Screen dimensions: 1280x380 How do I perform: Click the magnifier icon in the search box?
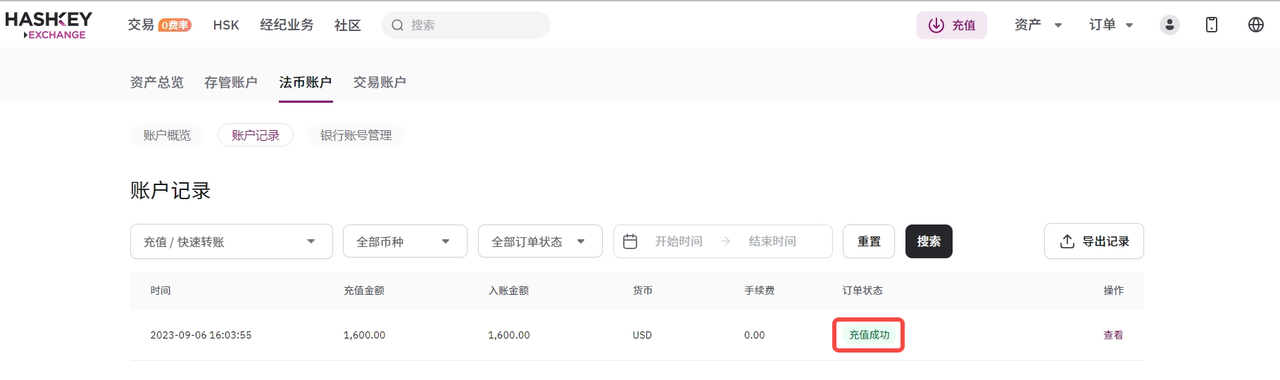coord(398,25)
